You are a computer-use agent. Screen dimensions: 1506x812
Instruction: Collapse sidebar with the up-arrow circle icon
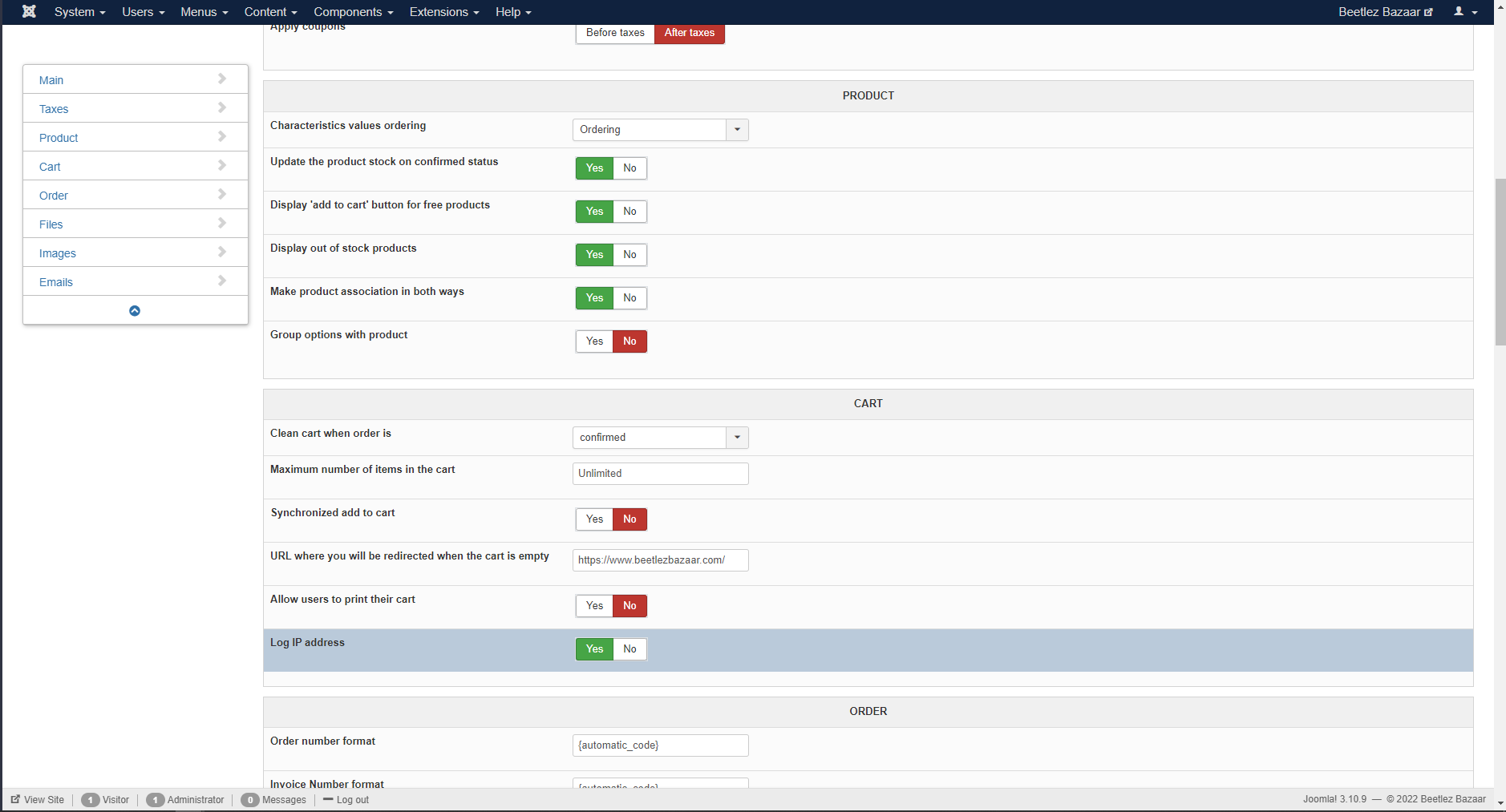point(135,311)
